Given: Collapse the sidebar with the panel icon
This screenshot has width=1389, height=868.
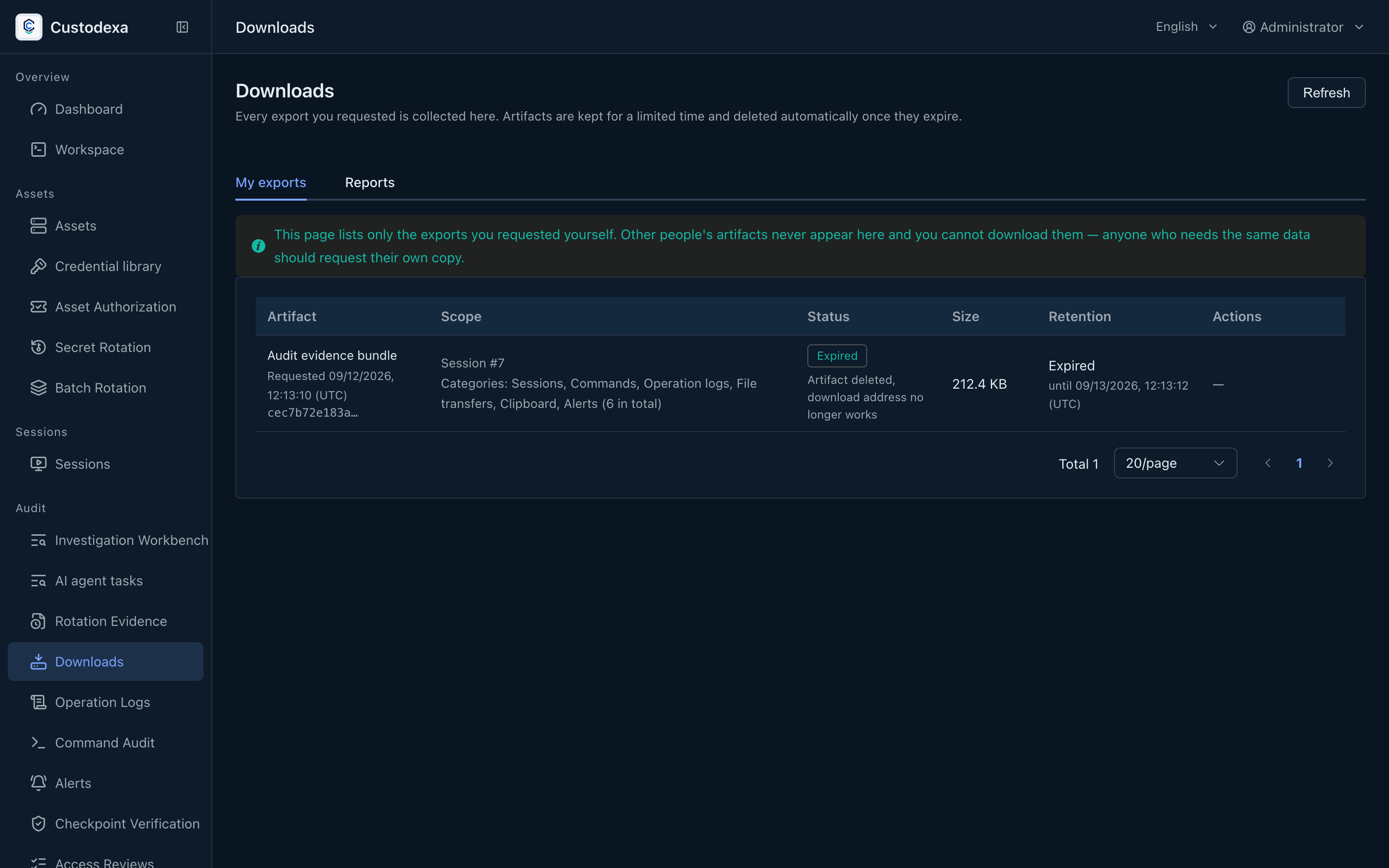Looking at the screenshot, I should click(182, 27).
